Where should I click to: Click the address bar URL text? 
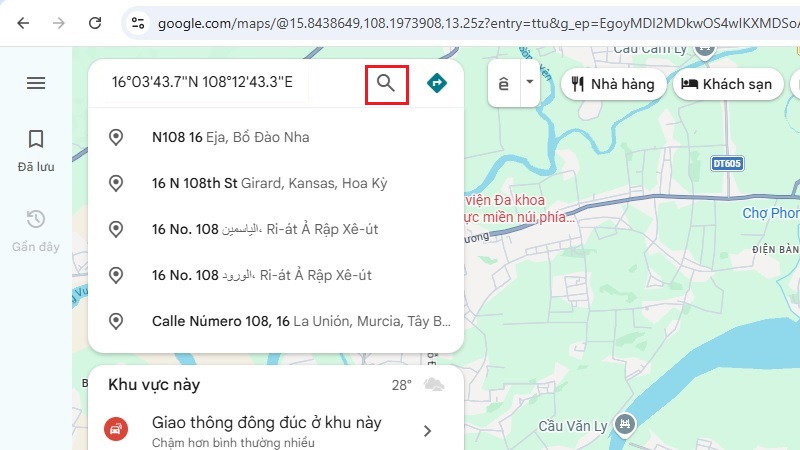(x=477, y=23)
